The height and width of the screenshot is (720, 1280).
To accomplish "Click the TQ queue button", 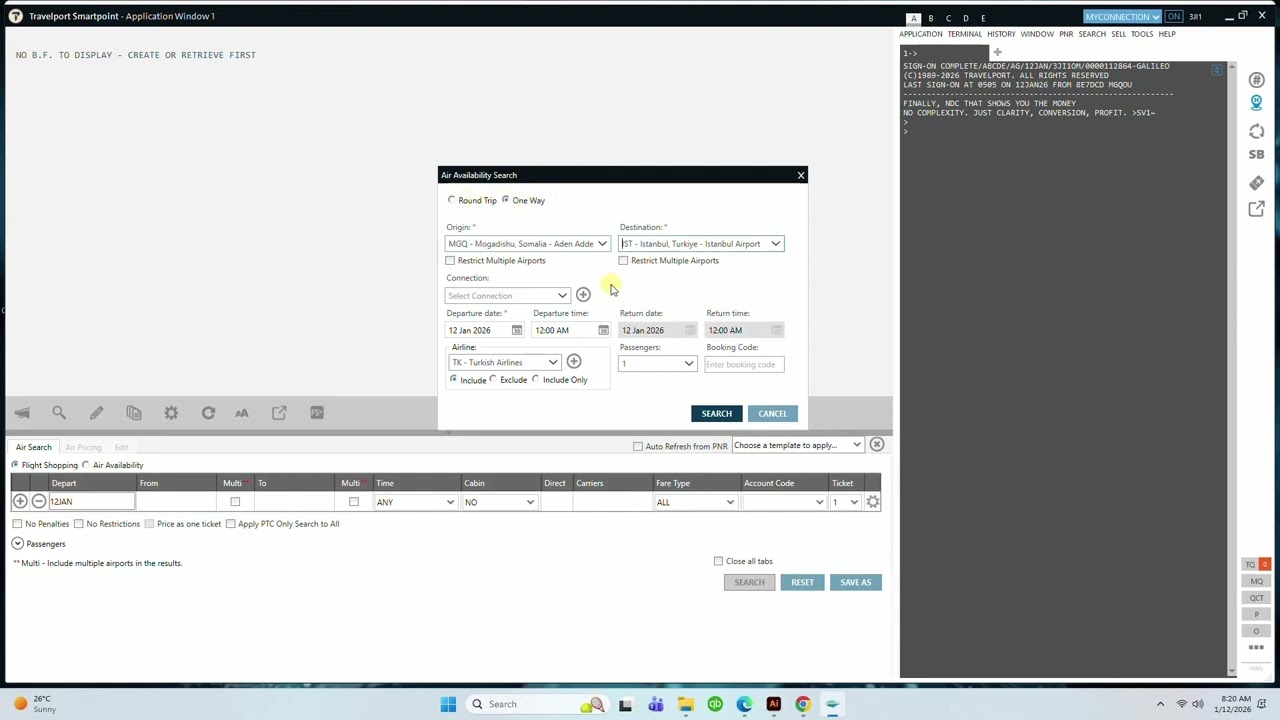I will pos(1250,565).
